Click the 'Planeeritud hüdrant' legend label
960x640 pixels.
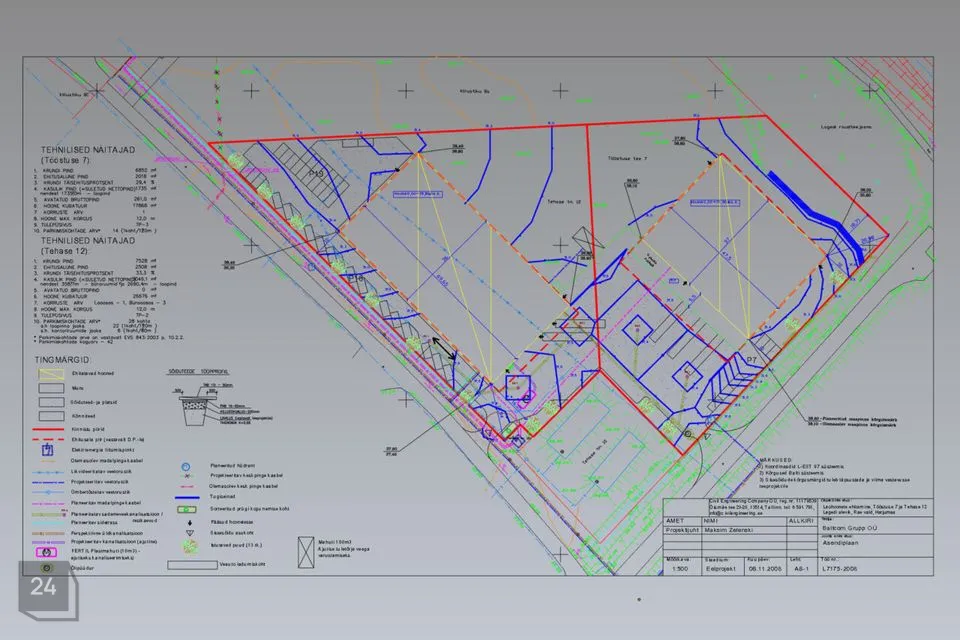pyautogui.click(x=233, y=465)
